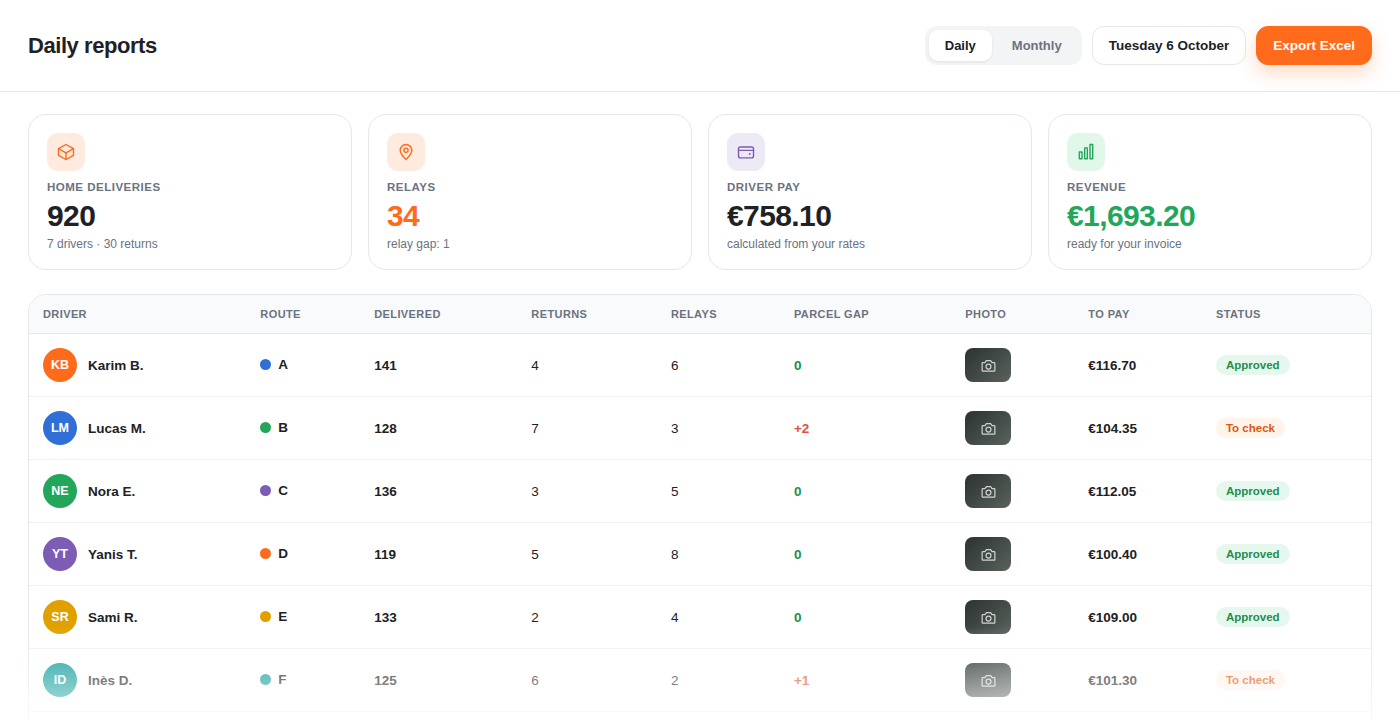
Task: Open Sami R.'s photo camera icon
Action: tap(988, 617)
